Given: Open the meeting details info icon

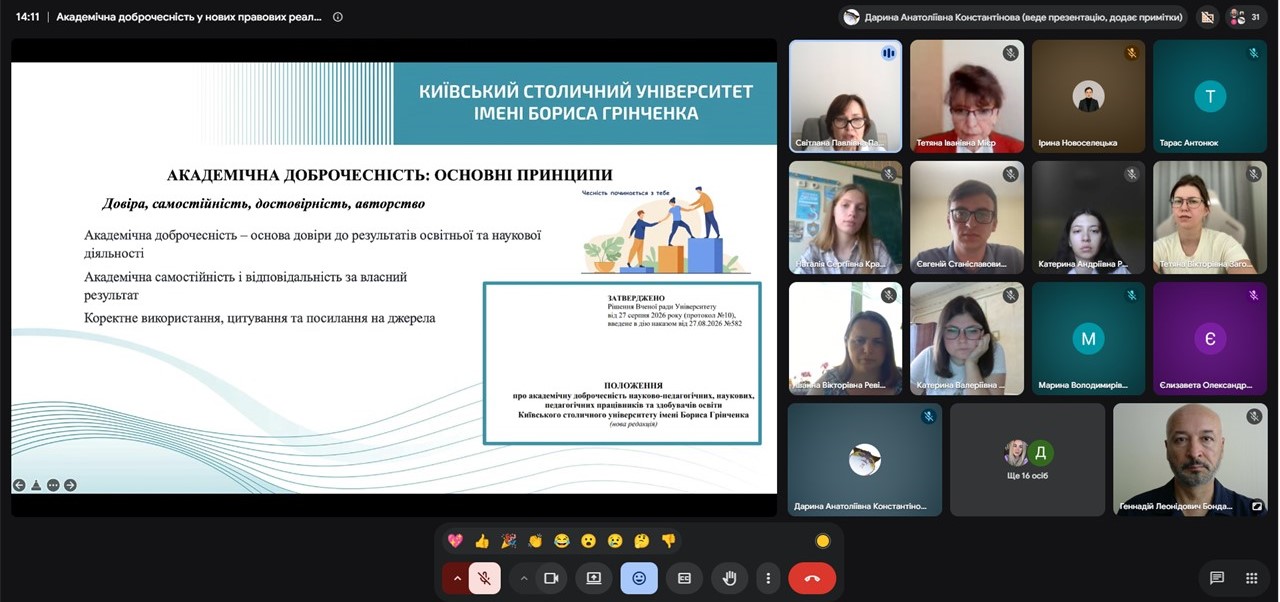Looking at the screenshot, I should coord(337,17).
